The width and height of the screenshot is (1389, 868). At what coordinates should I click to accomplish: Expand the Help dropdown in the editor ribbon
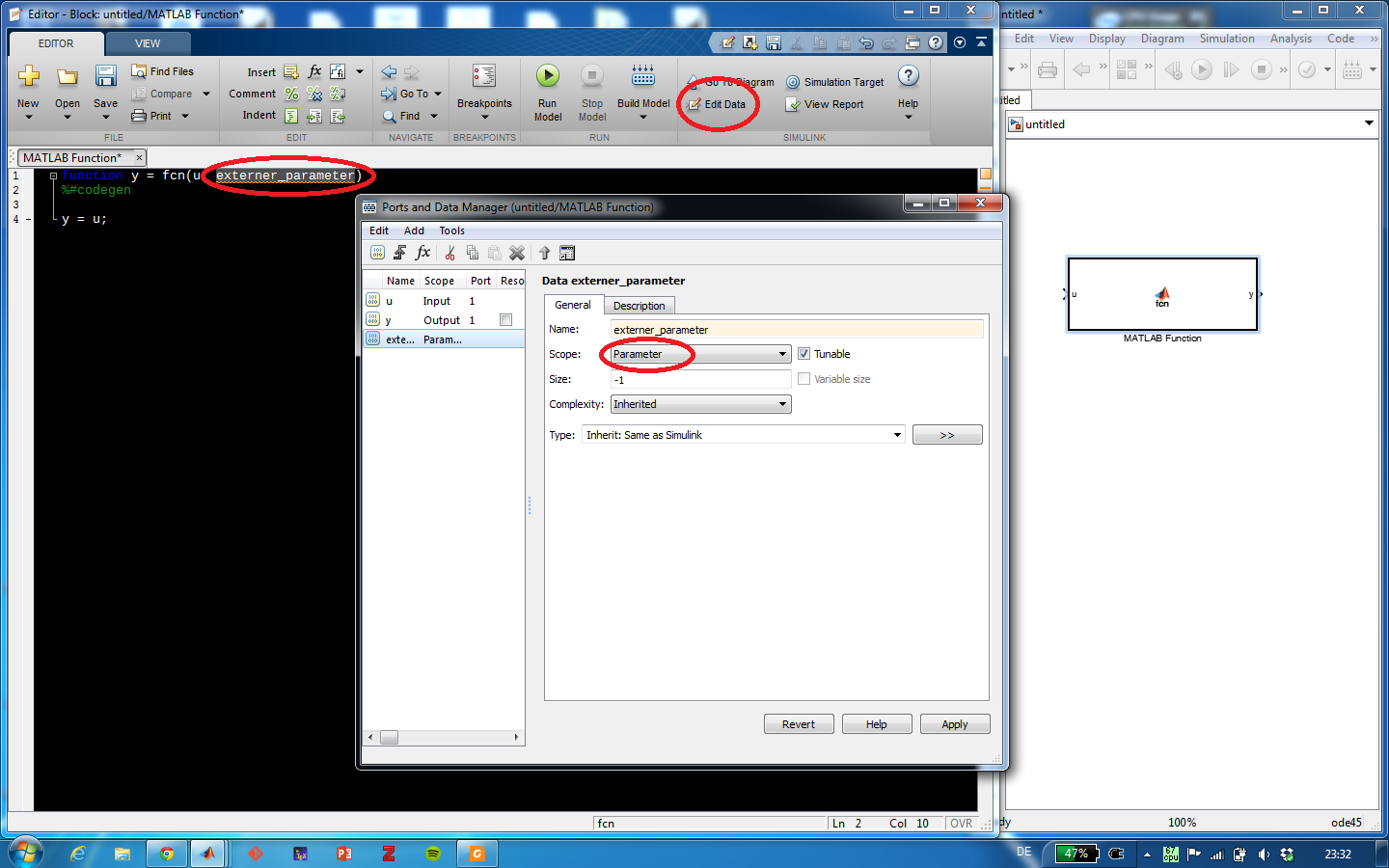click(909, 118)
